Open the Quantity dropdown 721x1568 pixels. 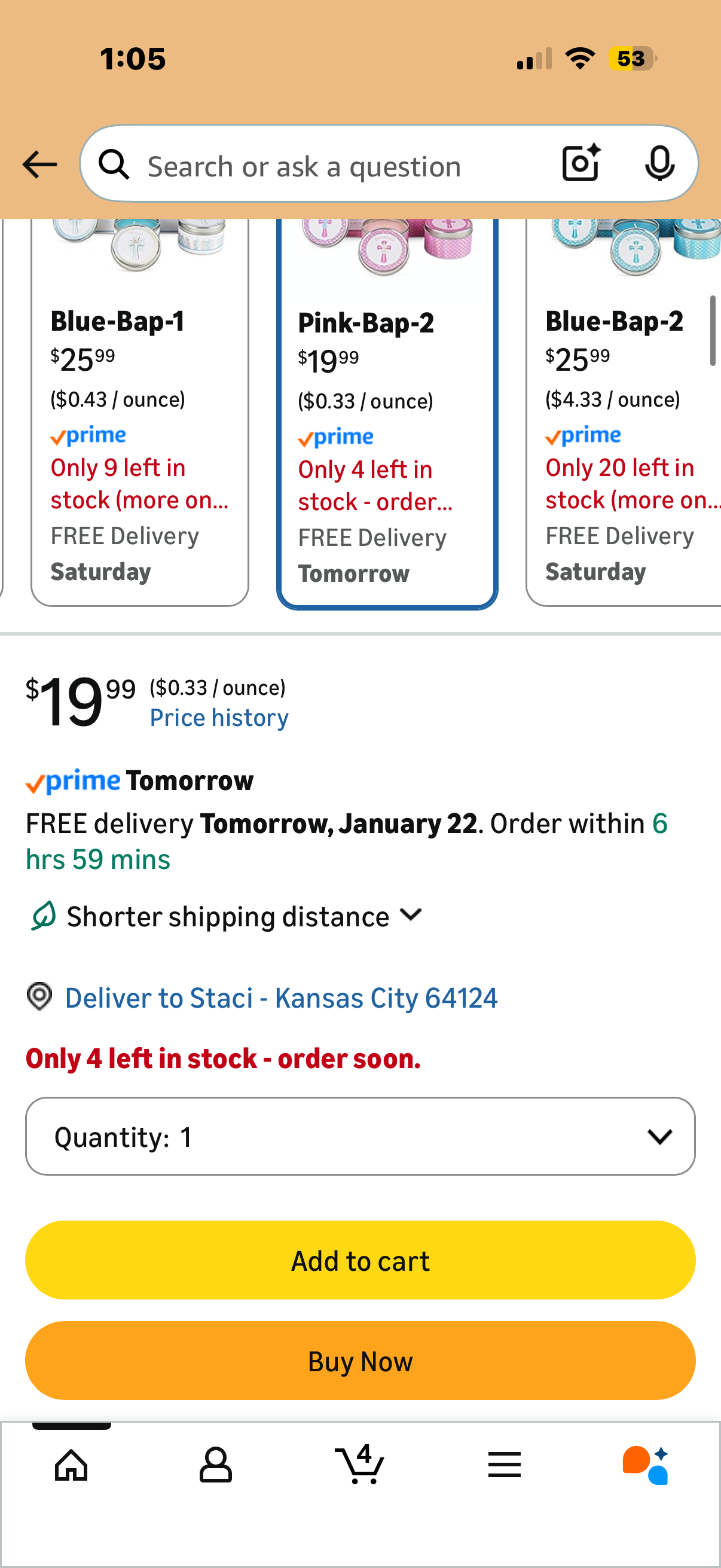[360, 1136]
